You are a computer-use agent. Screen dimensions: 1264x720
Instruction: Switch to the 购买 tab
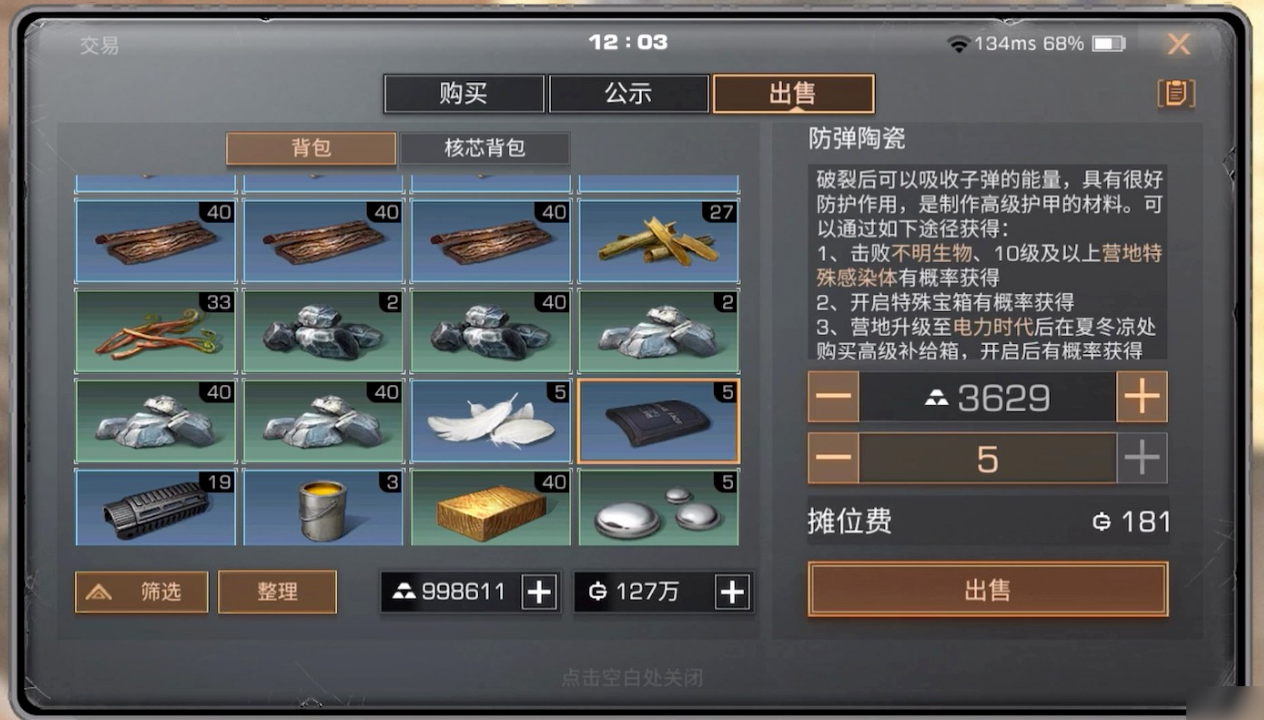click(x=464, y=94)
